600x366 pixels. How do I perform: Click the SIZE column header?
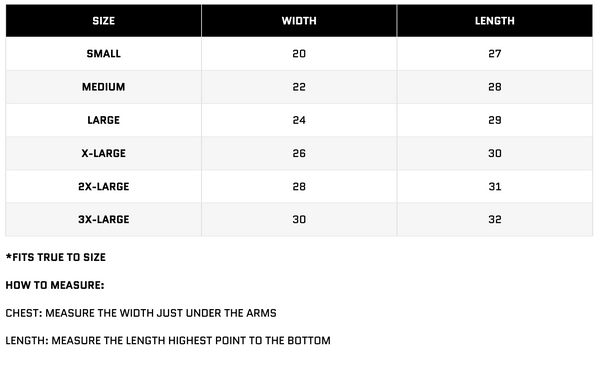coord(104,21)
